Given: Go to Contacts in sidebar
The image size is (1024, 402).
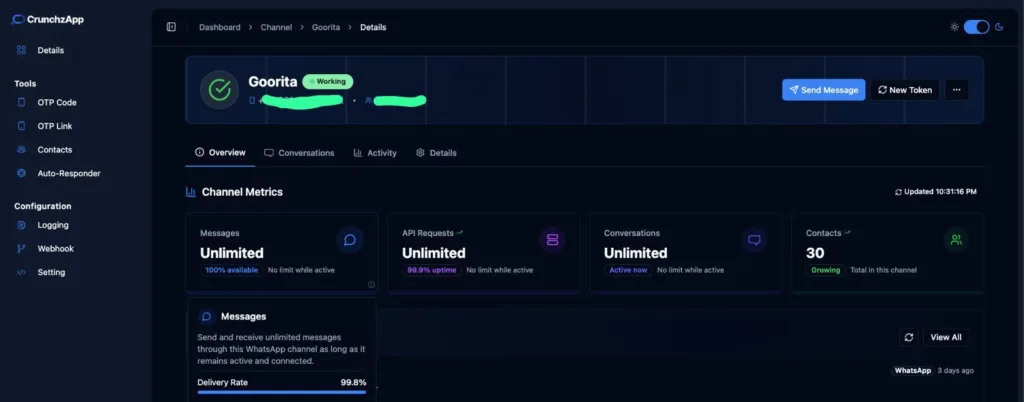Looking at the screenshot, I should point(55,149).
